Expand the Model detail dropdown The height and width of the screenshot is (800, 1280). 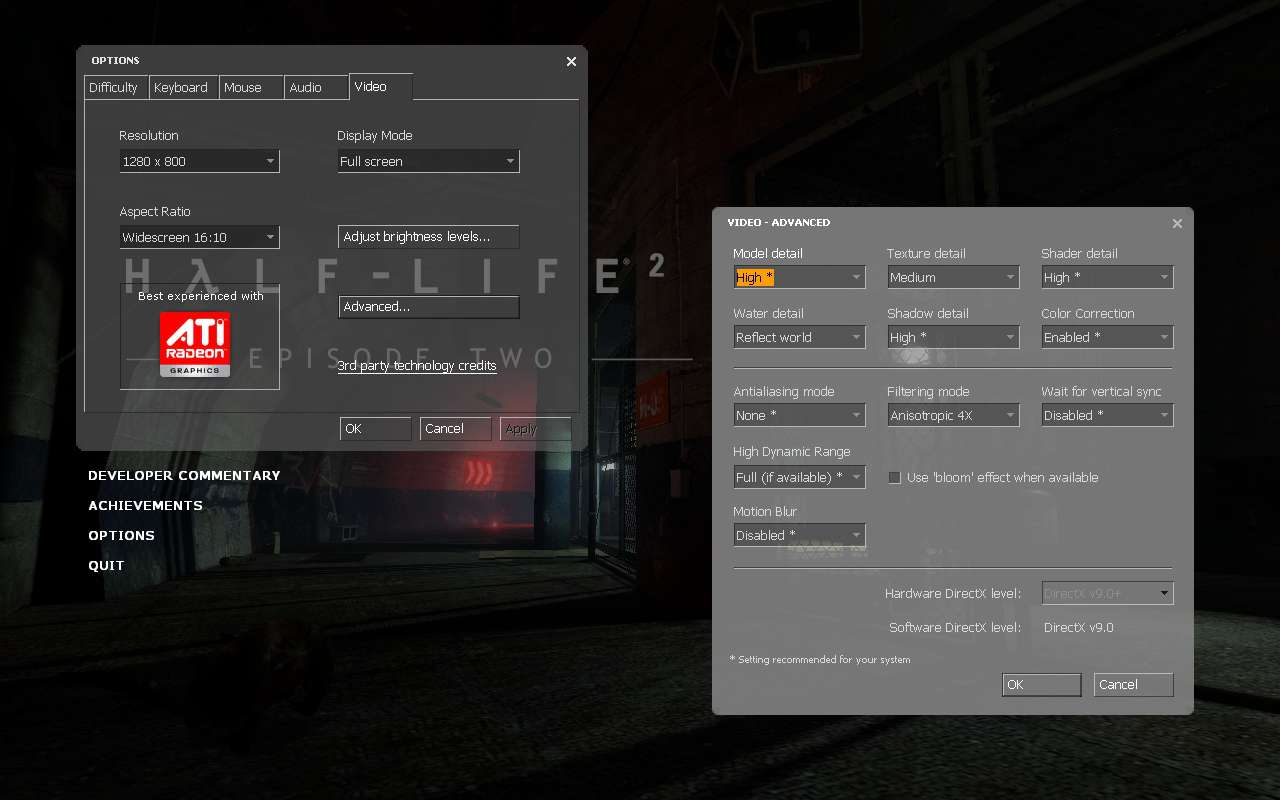click(x=799, y=277)
